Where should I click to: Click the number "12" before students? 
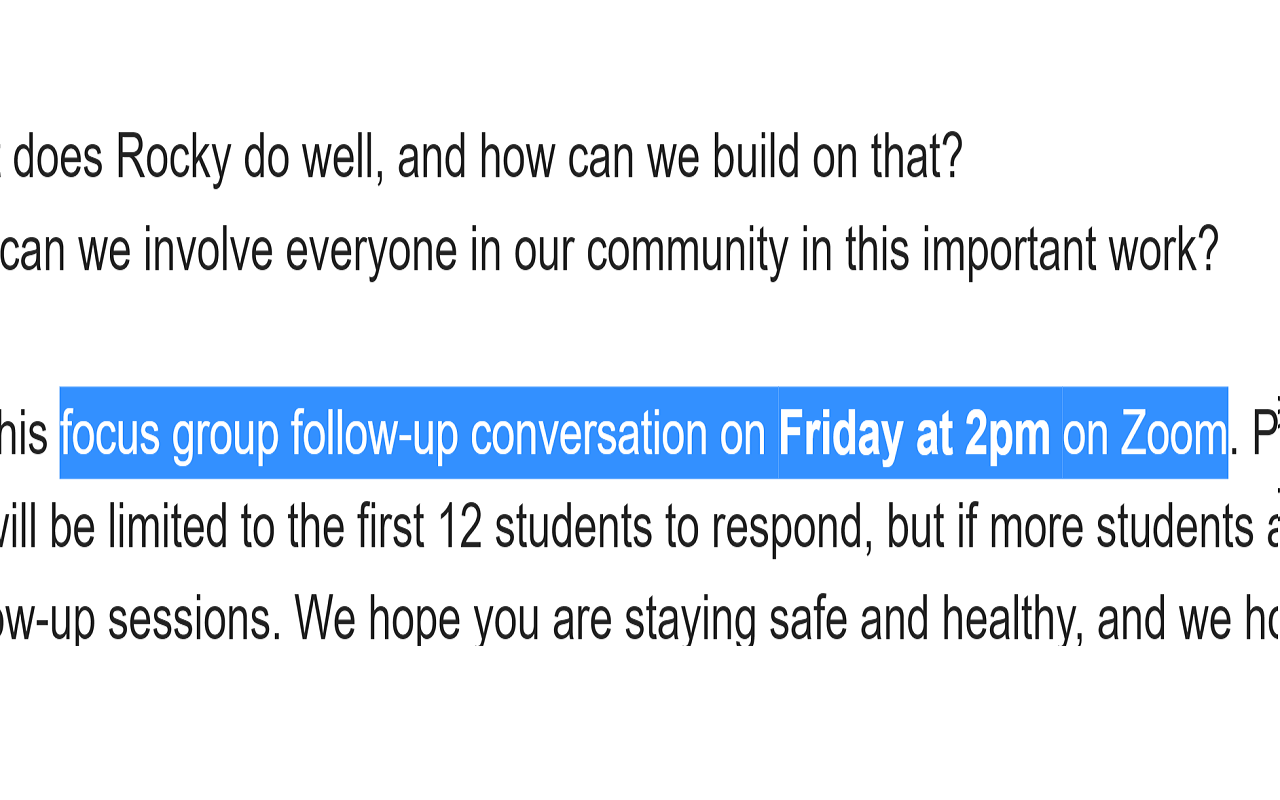click(460, 528)
